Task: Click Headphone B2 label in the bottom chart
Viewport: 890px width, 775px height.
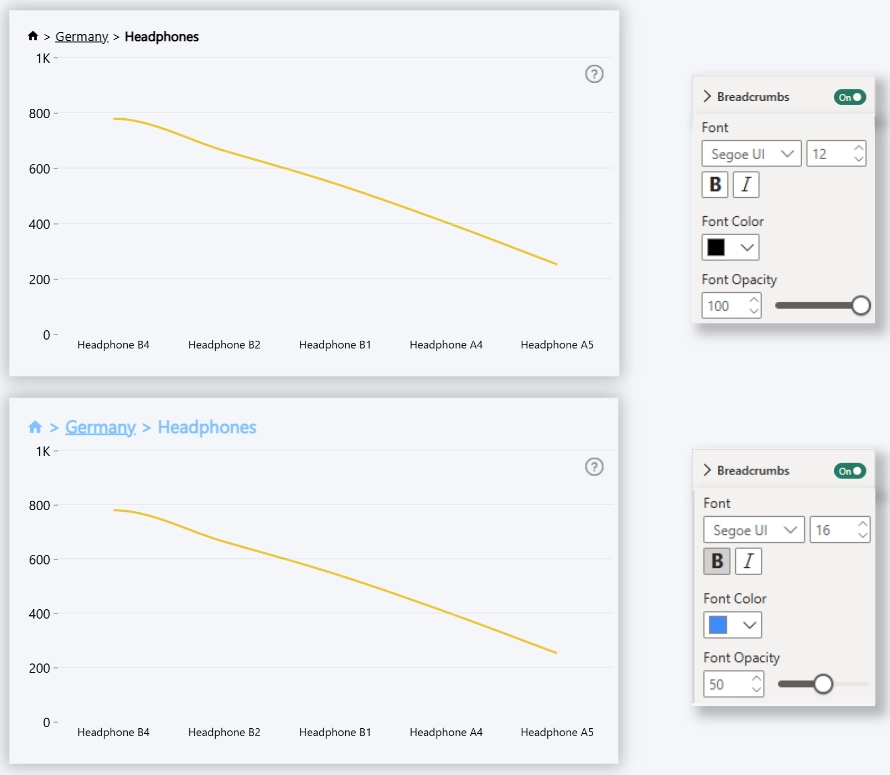Action: pos(224,732)
